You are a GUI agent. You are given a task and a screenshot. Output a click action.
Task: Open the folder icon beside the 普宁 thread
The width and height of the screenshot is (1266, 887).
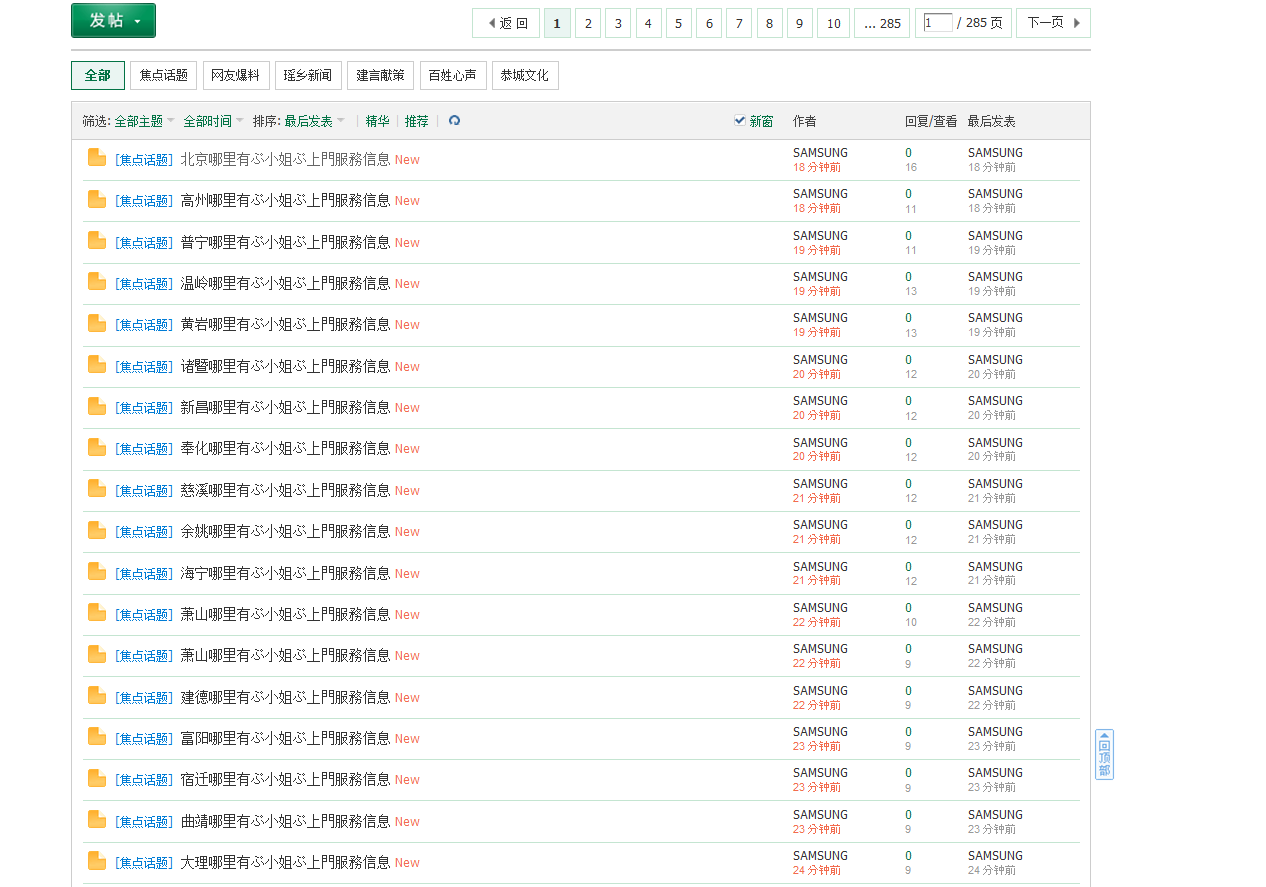[97, 241]
